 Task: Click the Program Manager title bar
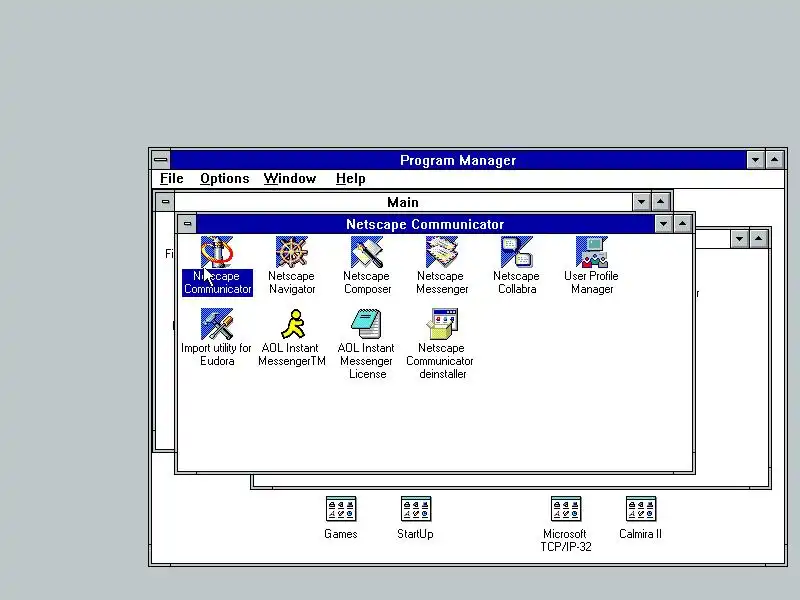coord(458,160)
